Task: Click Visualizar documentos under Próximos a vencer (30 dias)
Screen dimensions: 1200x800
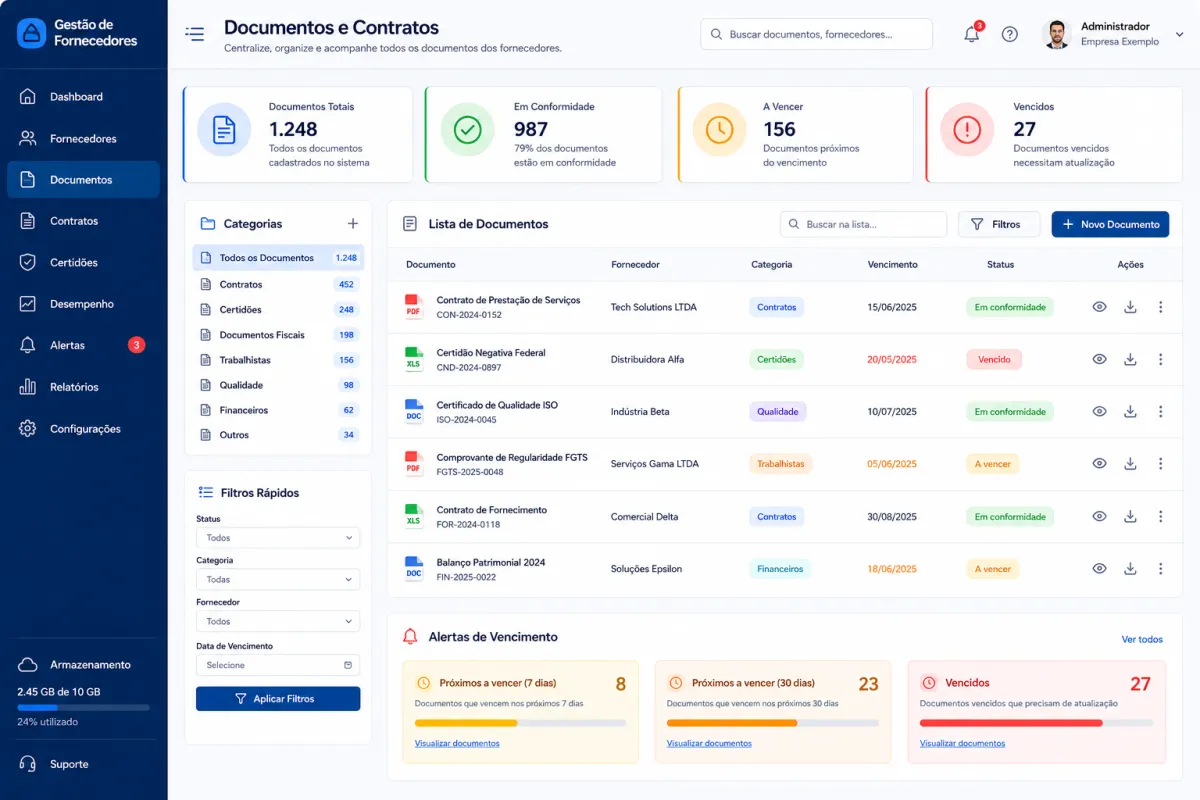Action: pos(709,743)
